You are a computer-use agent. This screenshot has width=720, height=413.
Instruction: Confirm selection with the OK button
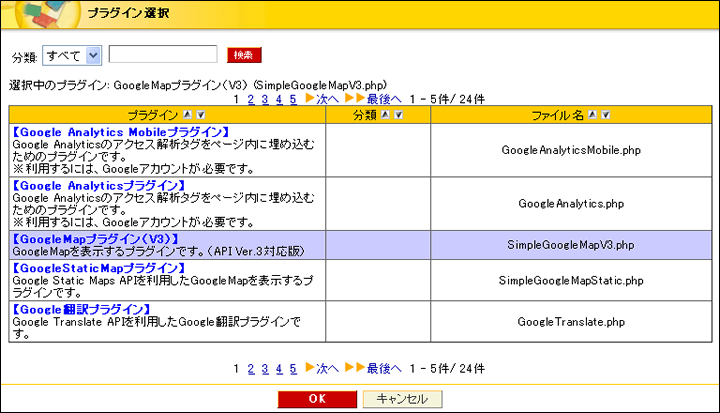tap(316, 398)
